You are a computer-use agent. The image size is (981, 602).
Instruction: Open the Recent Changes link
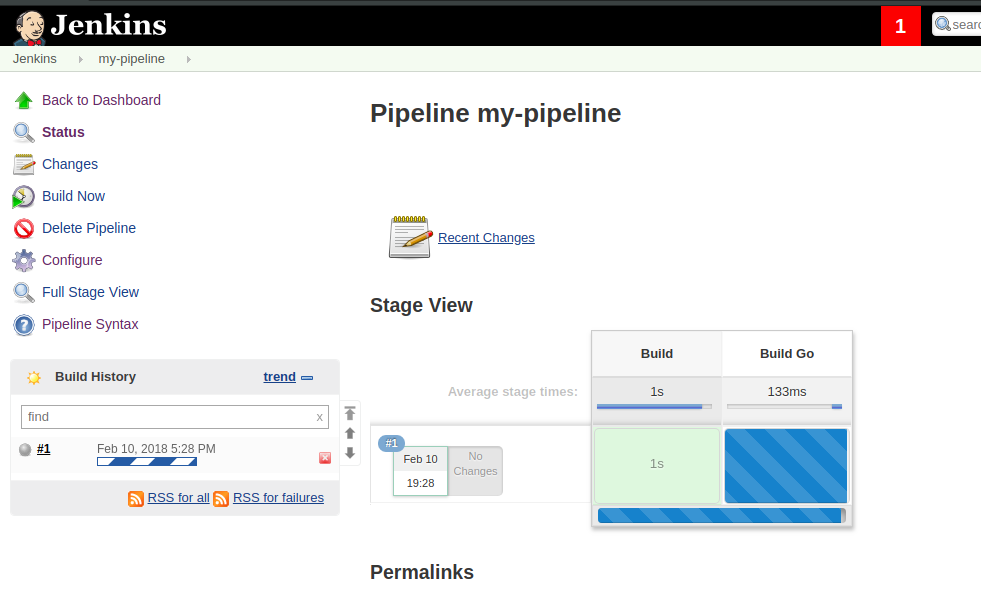tap(486, 238)
